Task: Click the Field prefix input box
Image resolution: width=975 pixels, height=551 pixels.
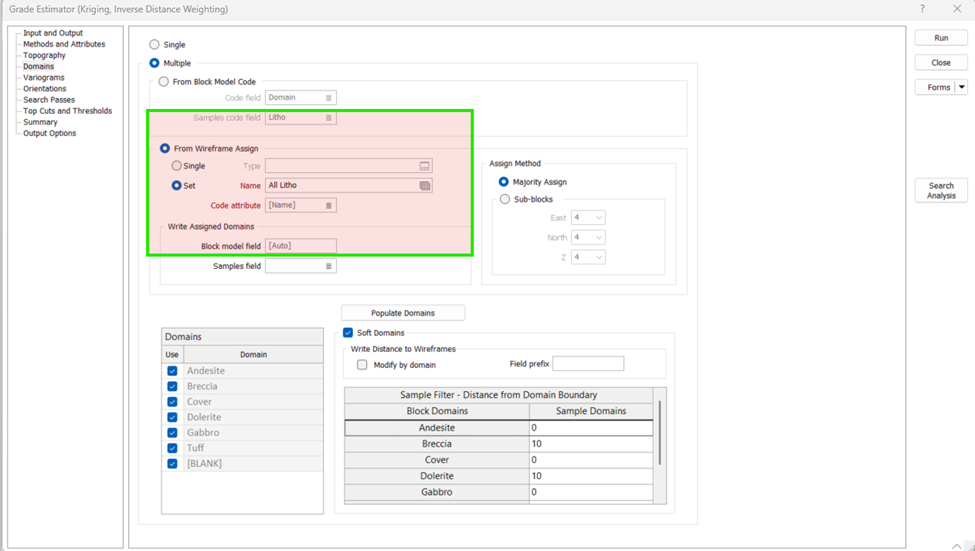Action: coord(588,364)
